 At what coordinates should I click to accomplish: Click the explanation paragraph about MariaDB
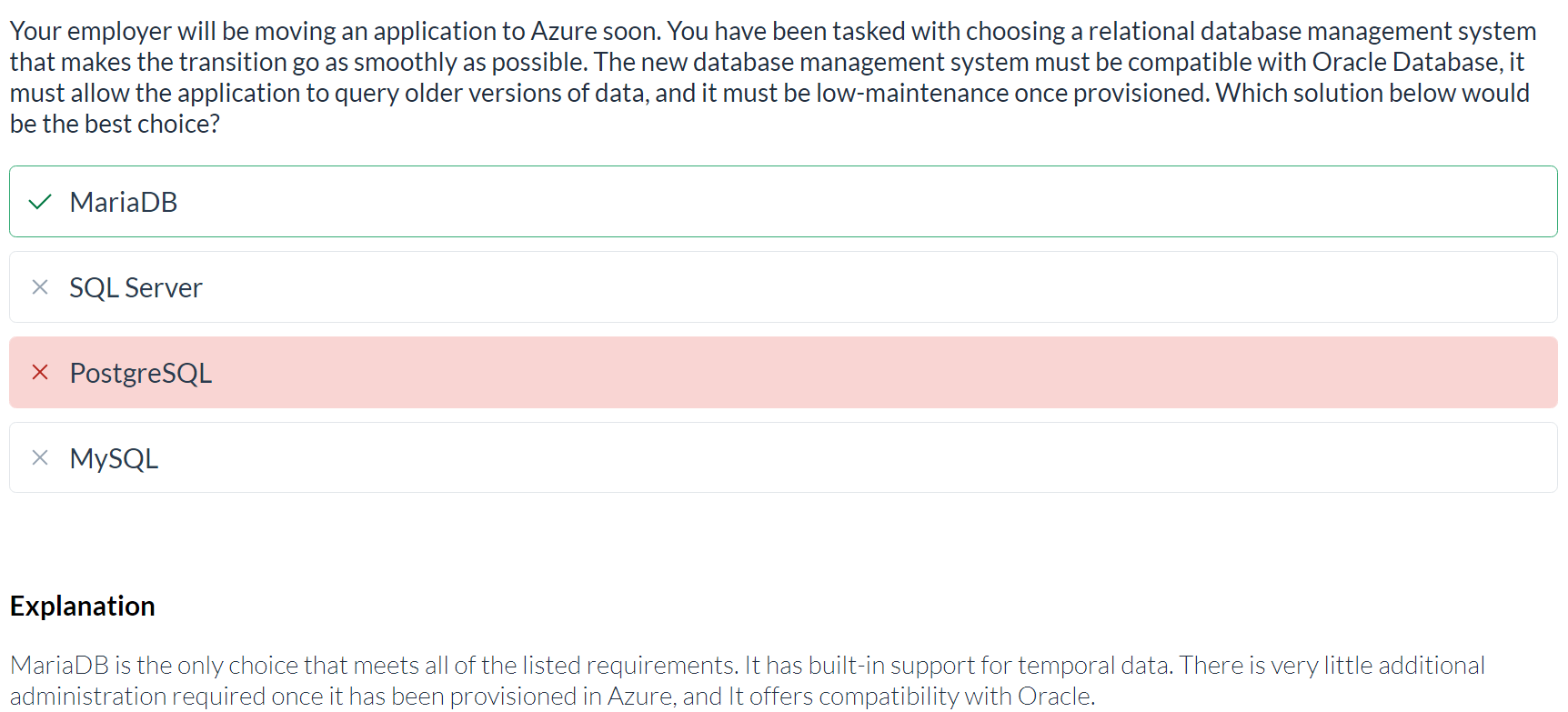(747, 680)
